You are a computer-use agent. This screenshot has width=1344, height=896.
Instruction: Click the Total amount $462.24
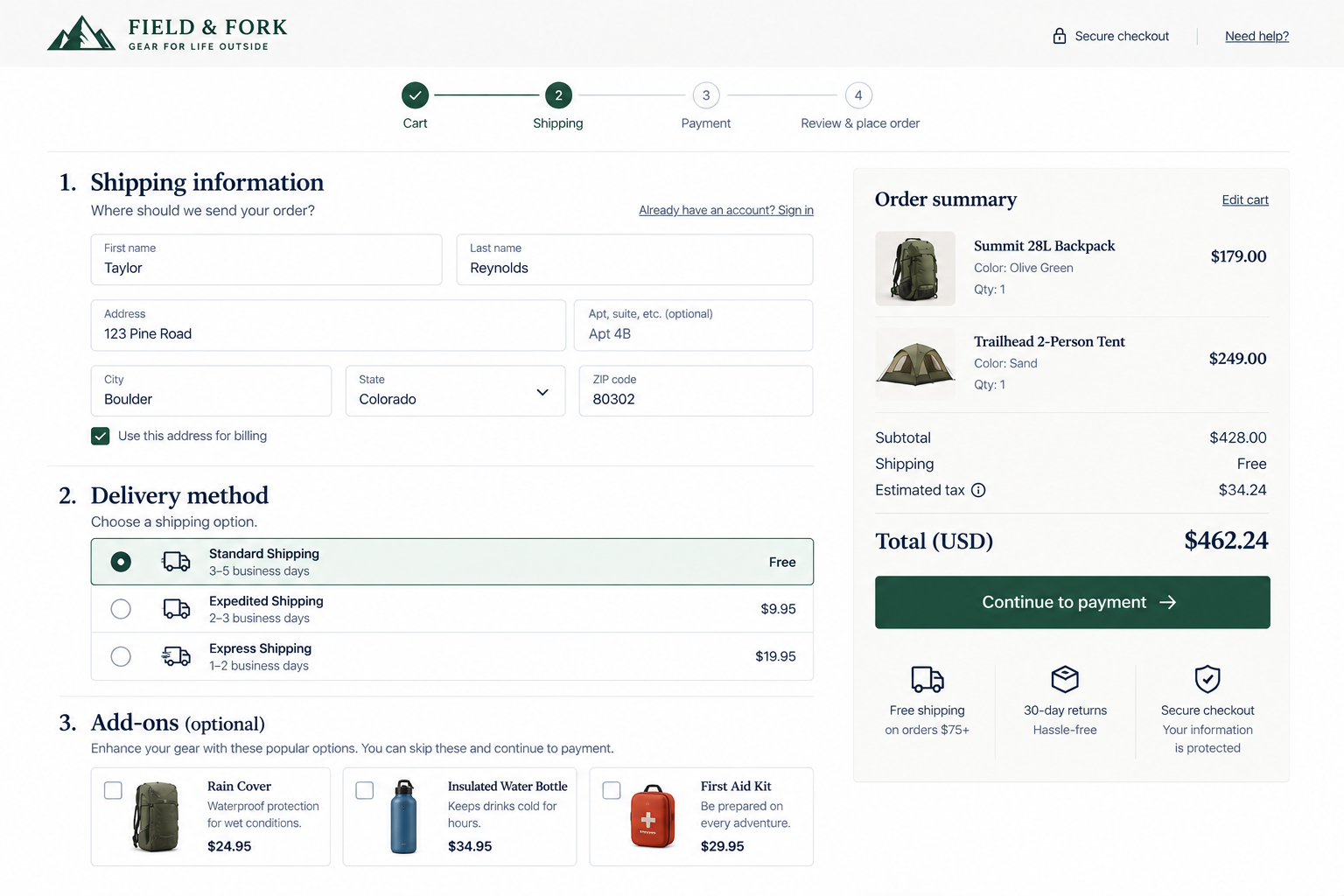coord(1226,541)
